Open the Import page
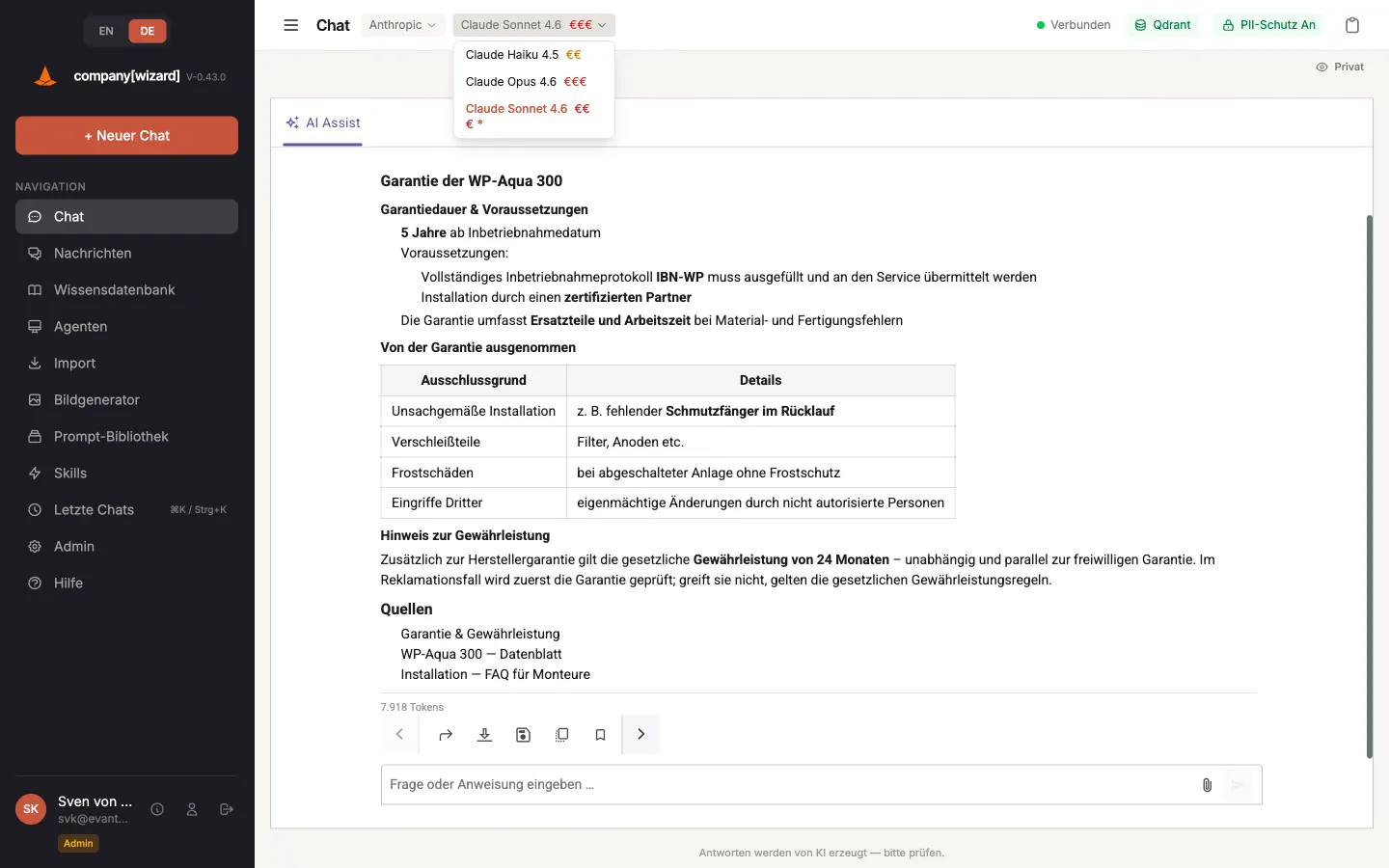This screenshot has width=1389, height=868. click(x=126, y=364)
